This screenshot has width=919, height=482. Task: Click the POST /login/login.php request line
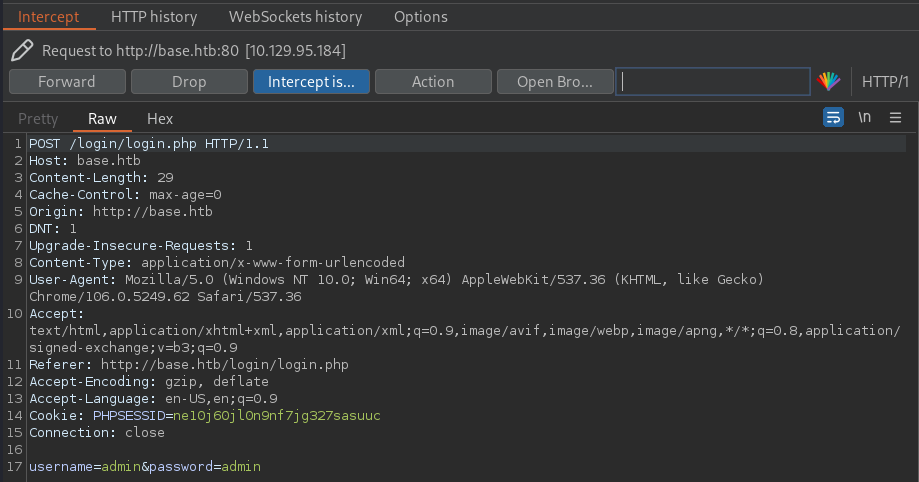pyautogui.click(x=149, y=144)
